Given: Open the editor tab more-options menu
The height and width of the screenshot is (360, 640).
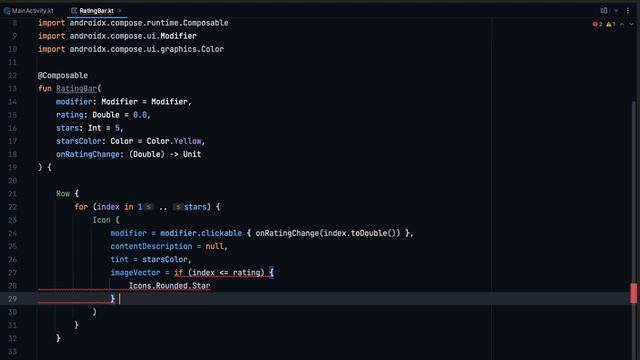Looking at the screenshot, I should (x=628, y=11).
